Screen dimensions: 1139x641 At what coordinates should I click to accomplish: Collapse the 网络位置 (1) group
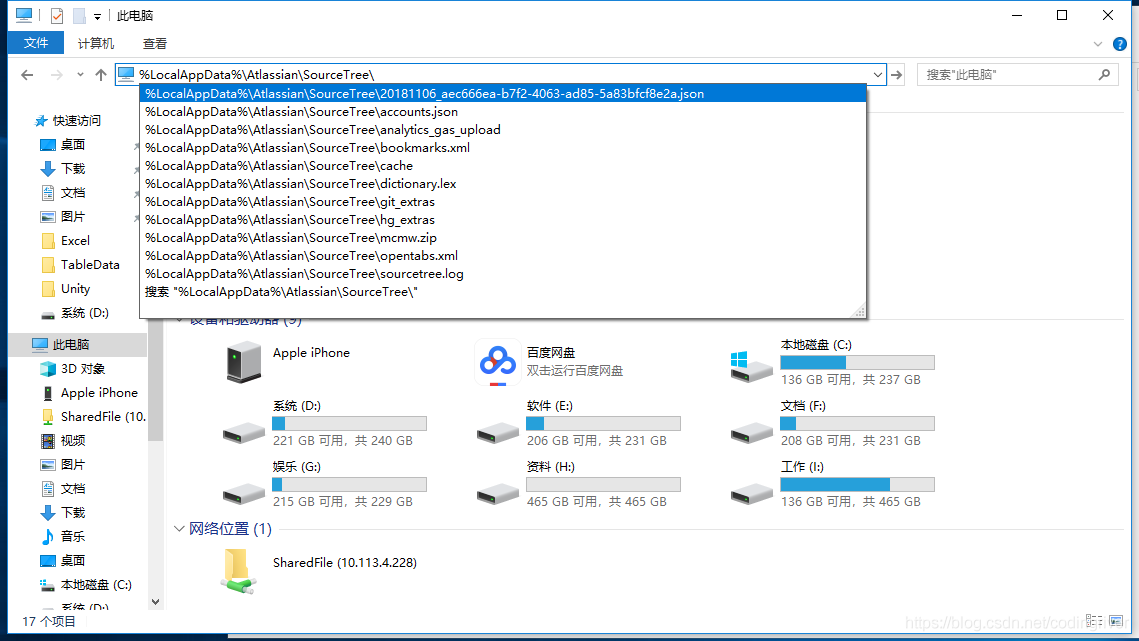coord(179,529)
